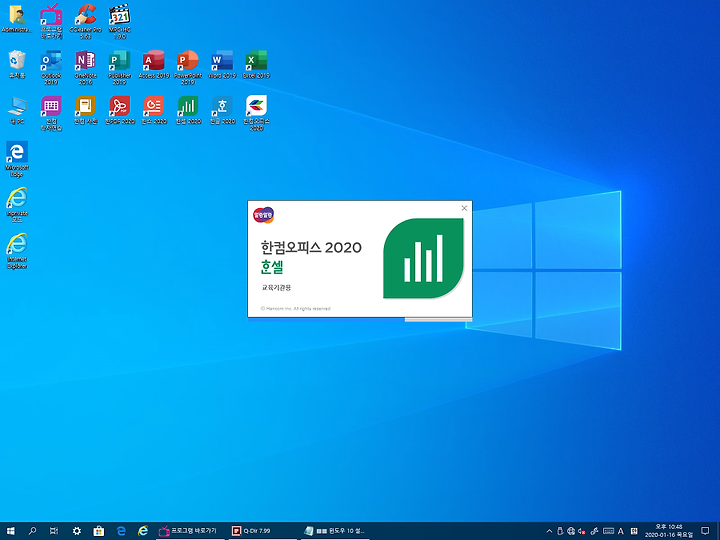
Task: Show hidden system tray icons
Action: click(549, 531)
